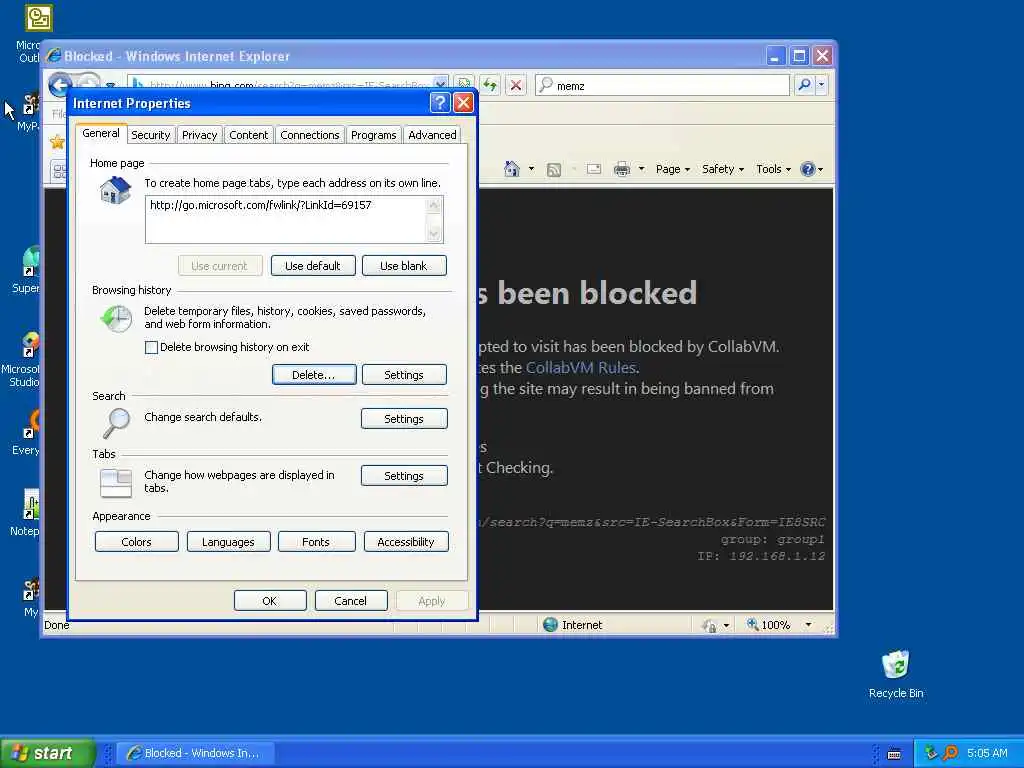Select the Content tab
This screenshot has width=1024, height=768.
pyautogui.click(x=248, y=135)
